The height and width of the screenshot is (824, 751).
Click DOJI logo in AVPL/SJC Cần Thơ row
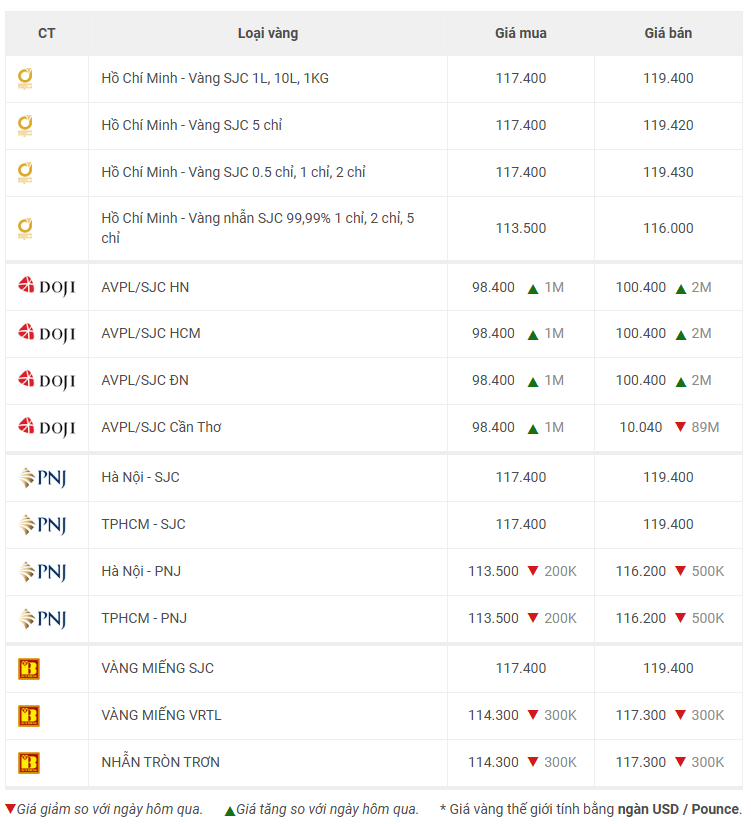point(46,428)
